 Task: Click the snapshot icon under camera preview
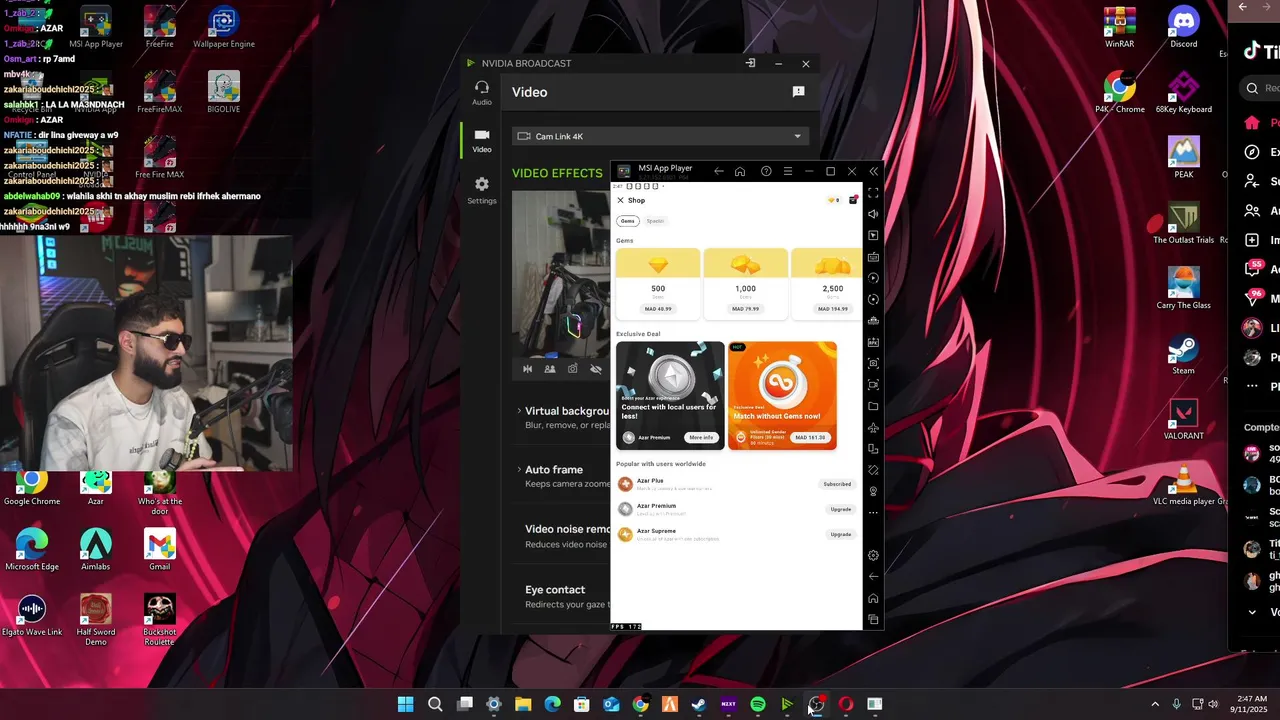coord(572,369)
